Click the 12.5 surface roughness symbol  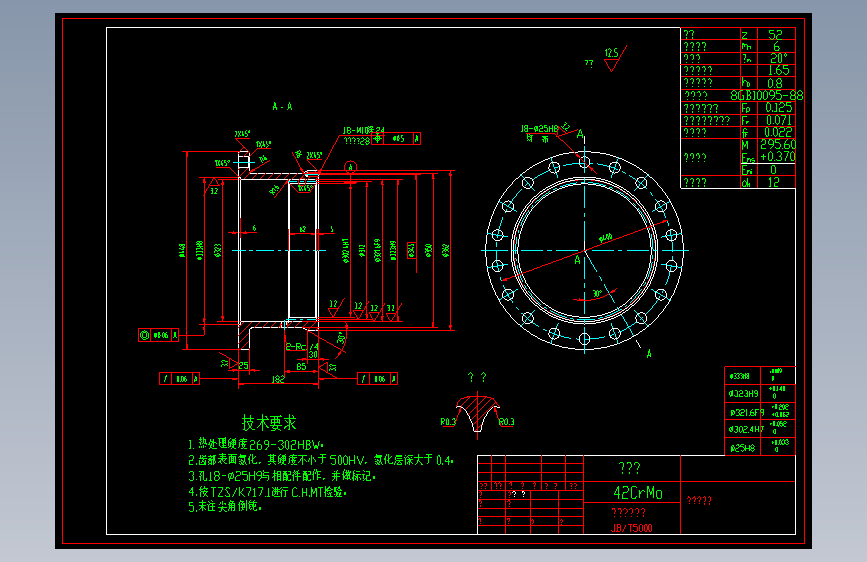(x=614, y=59)
